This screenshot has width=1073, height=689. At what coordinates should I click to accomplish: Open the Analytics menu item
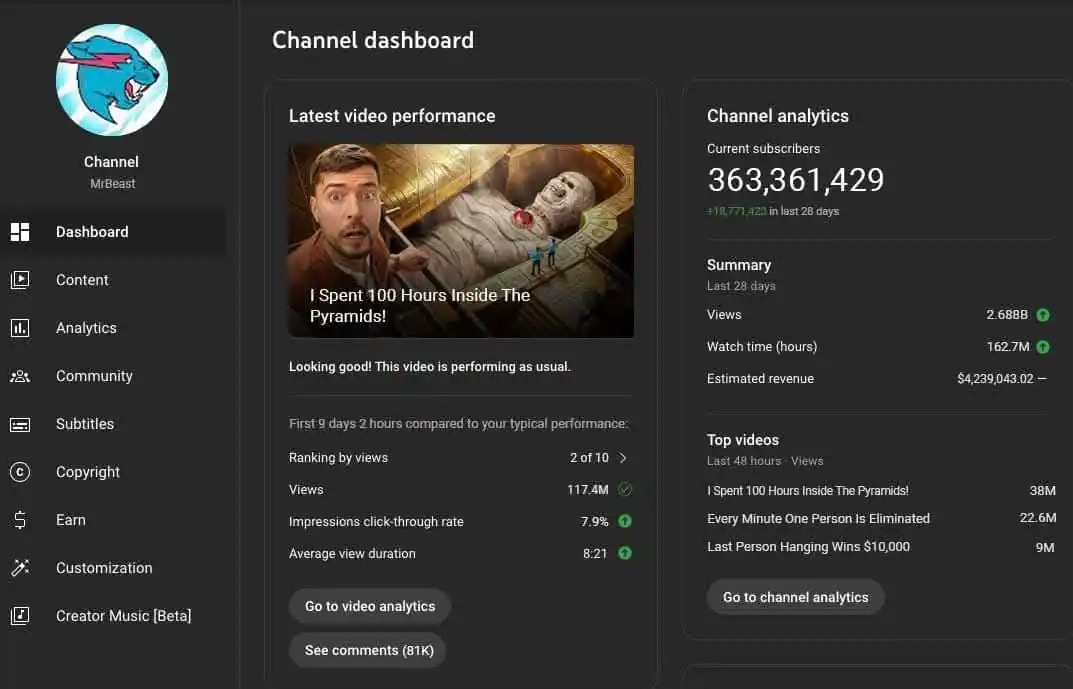click(x=86, y=328)
